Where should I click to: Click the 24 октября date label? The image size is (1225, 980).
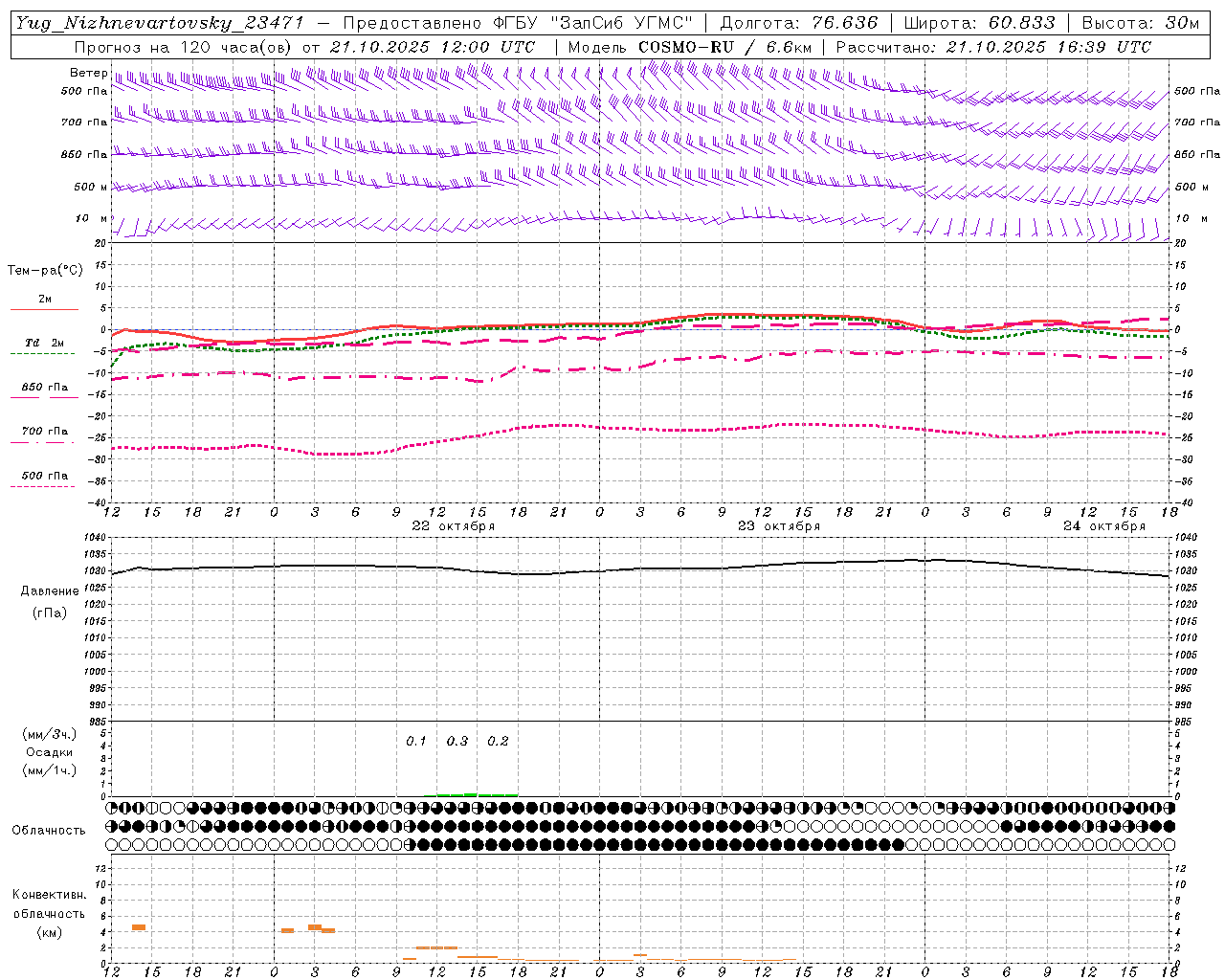click(x=1104, y=526)
